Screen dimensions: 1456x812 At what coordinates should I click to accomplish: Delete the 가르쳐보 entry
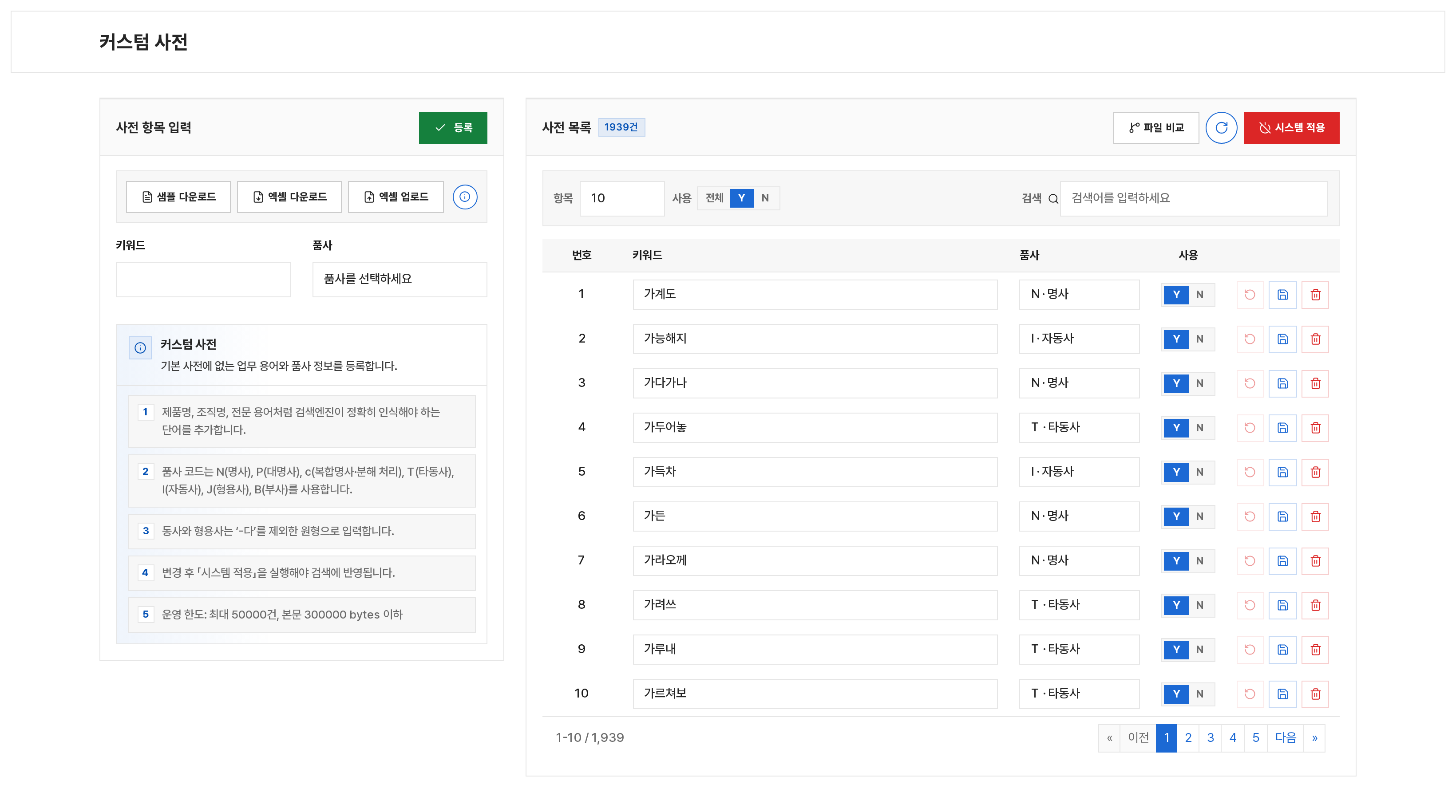click(1315, 694)
